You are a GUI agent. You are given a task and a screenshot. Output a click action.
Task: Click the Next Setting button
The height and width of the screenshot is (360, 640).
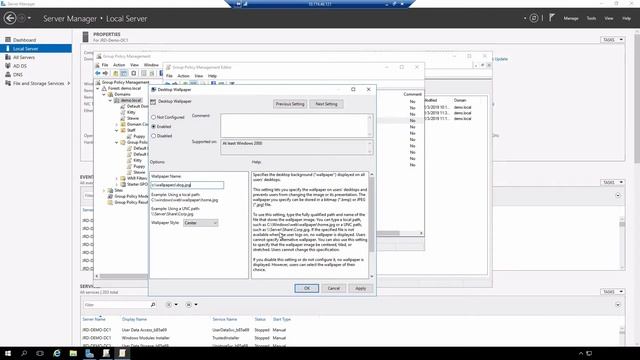pos(326,104)
